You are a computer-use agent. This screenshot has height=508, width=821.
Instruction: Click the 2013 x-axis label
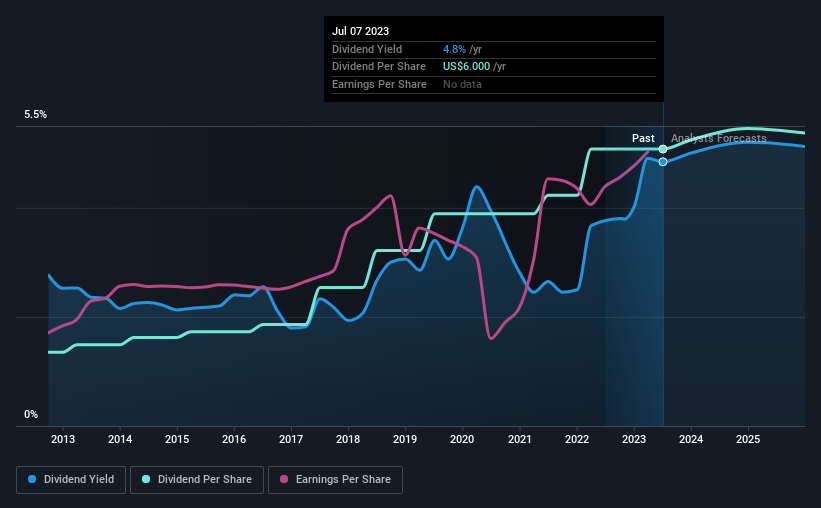[x=63, y=439]
